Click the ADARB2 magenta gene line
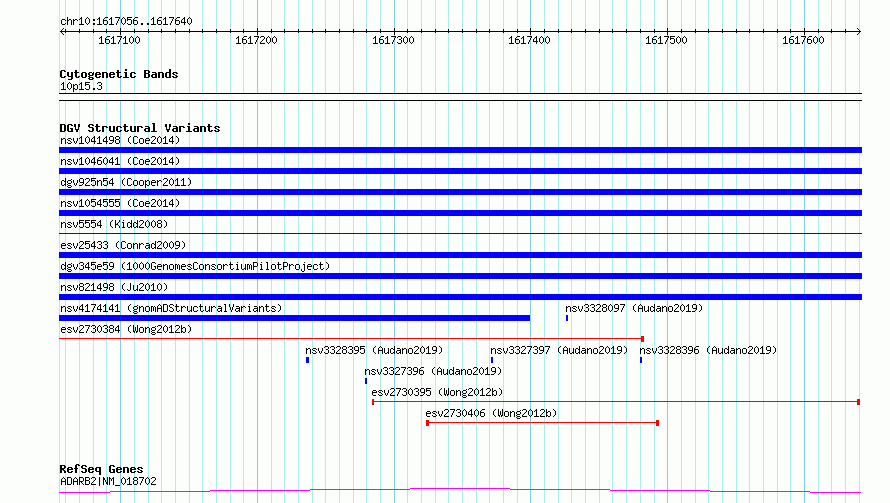Image resolution: width=890 pixels, height=503 pixels. [x=460, y=491]
